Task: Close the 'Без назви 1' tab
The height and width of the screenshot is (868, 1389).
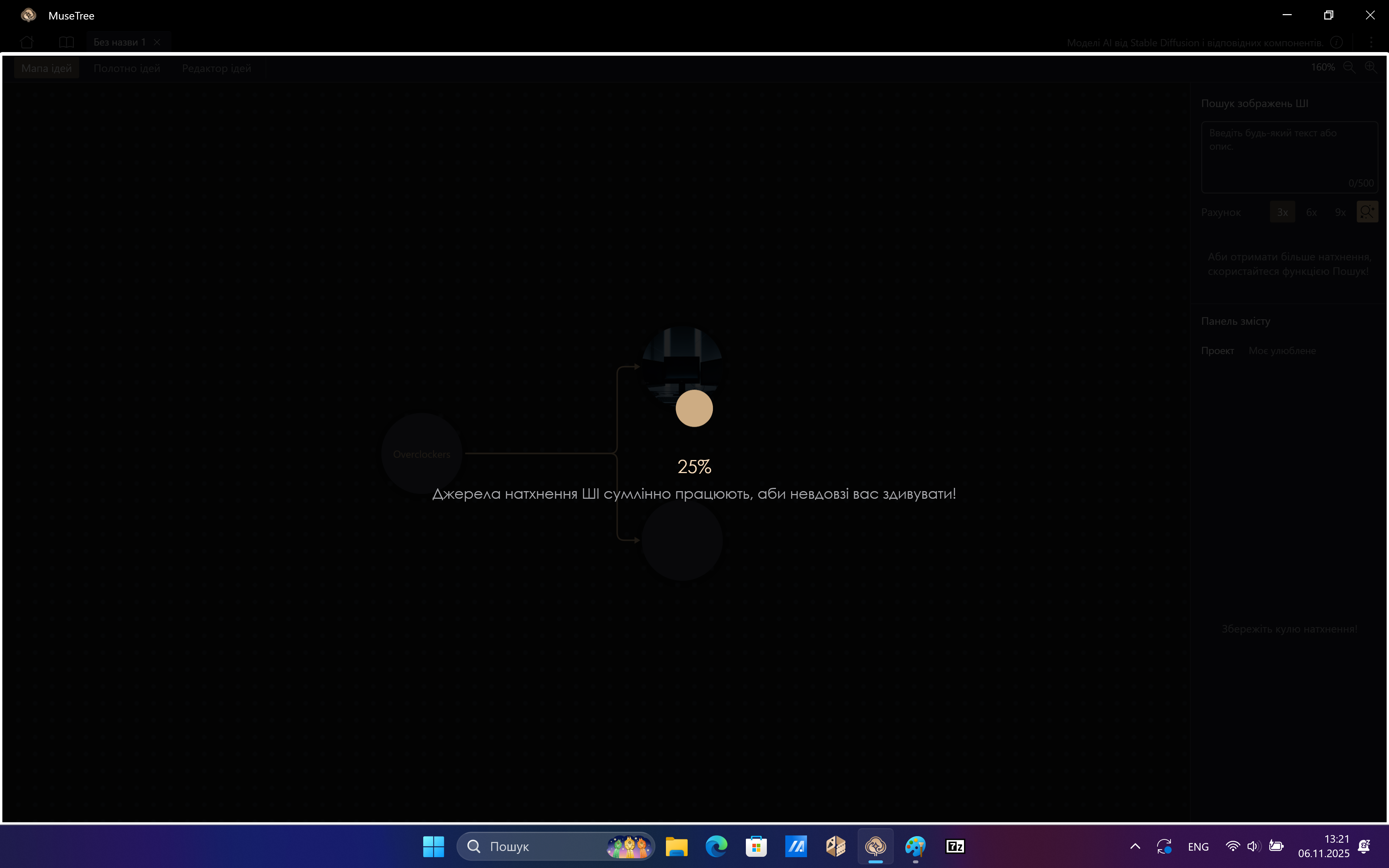Action: (x=157, y=42)
